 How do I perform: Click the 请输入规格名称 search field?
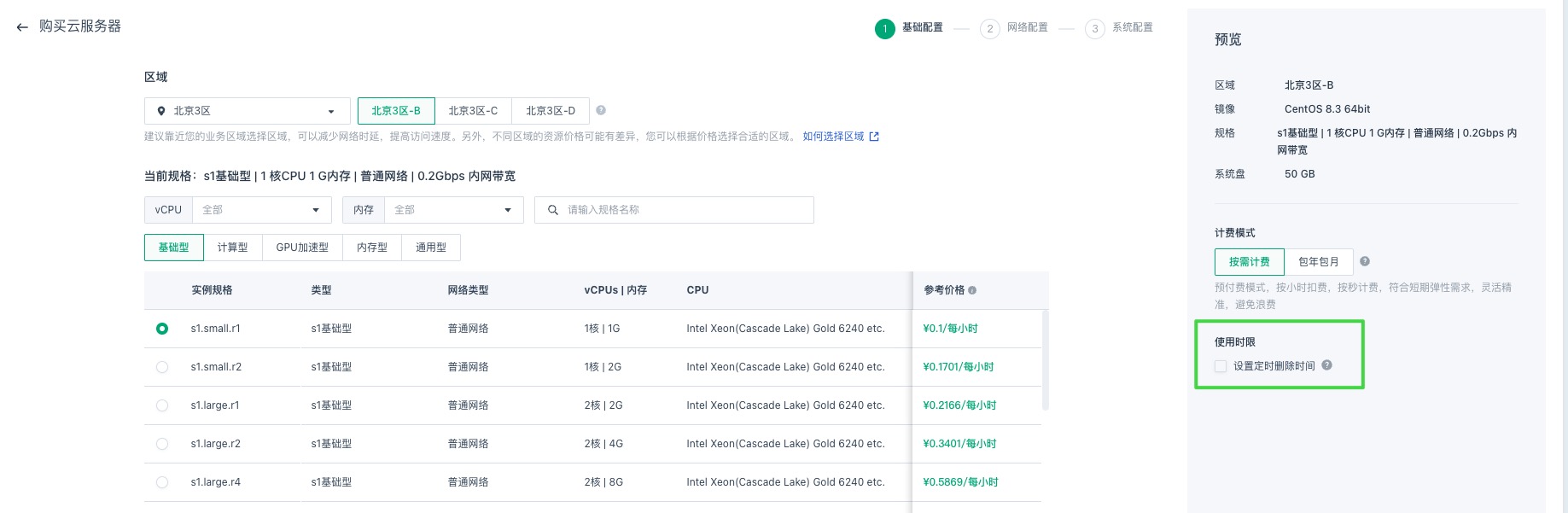tap(674, 210)
